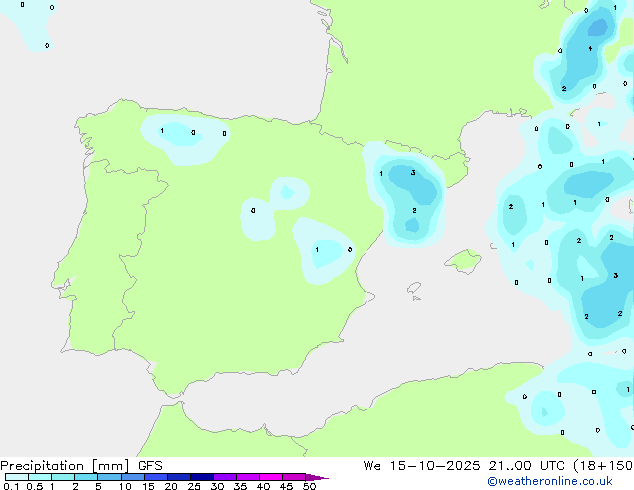The width and height of the screenshot is (634, 490).
Task: Pick the legend swatch between 35 and 40
Action: (x=248, y=477)
